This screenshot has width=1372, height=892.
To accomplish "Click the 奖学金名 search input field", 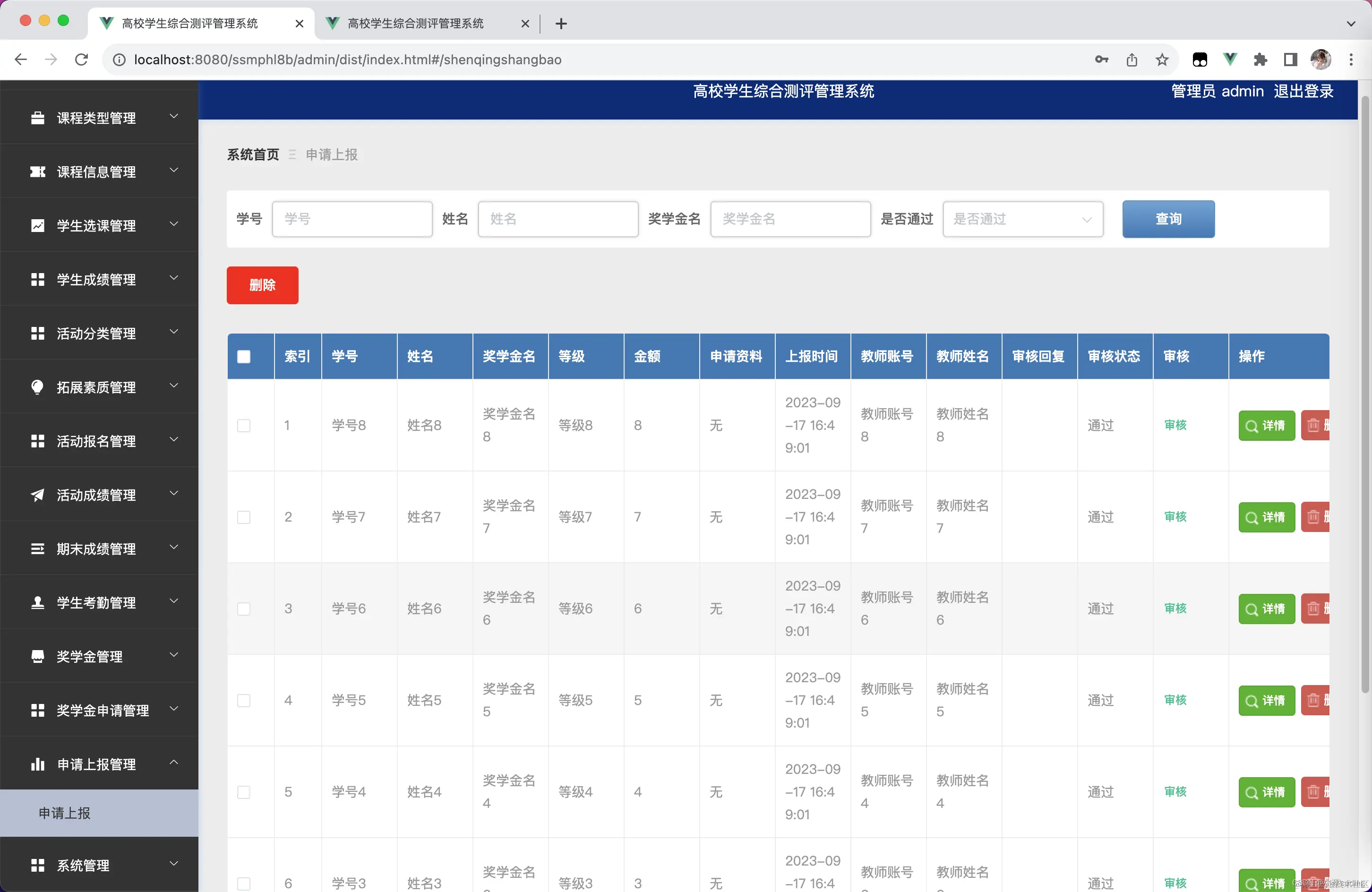I will click(x=790, y=219).
